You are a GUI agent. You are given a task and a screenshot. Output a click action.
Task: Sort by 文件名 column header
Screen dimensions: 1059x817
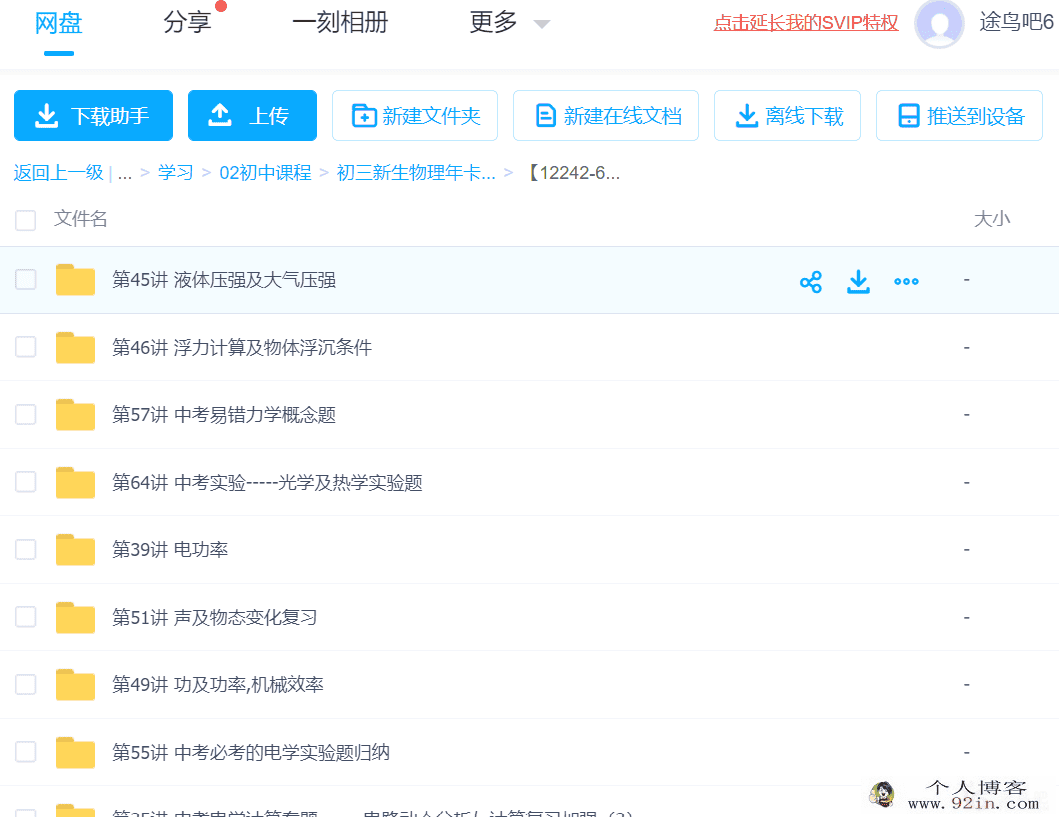pos(80,219)
